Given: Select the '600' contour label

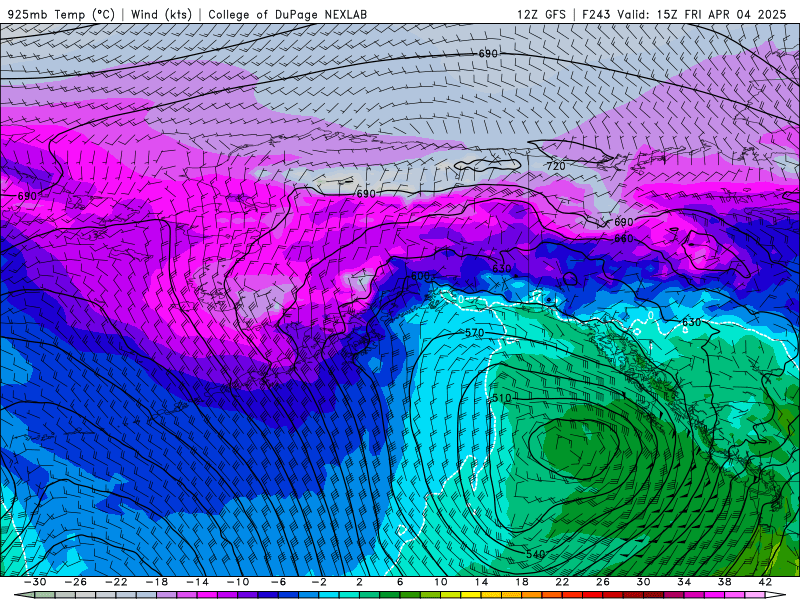Looking at the screenshot, I should [x=420, y=276].
